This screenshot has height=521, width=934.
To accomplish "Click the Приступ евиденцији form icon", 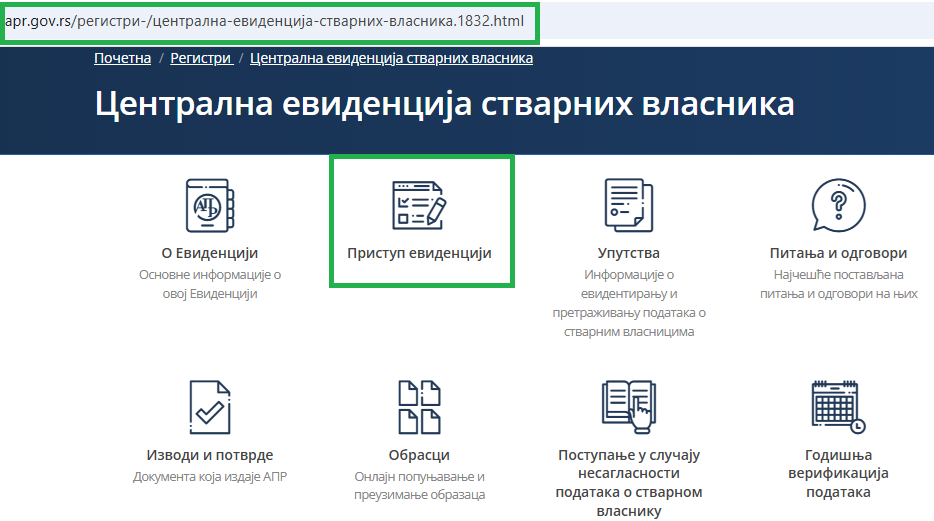I will [419, 205].
